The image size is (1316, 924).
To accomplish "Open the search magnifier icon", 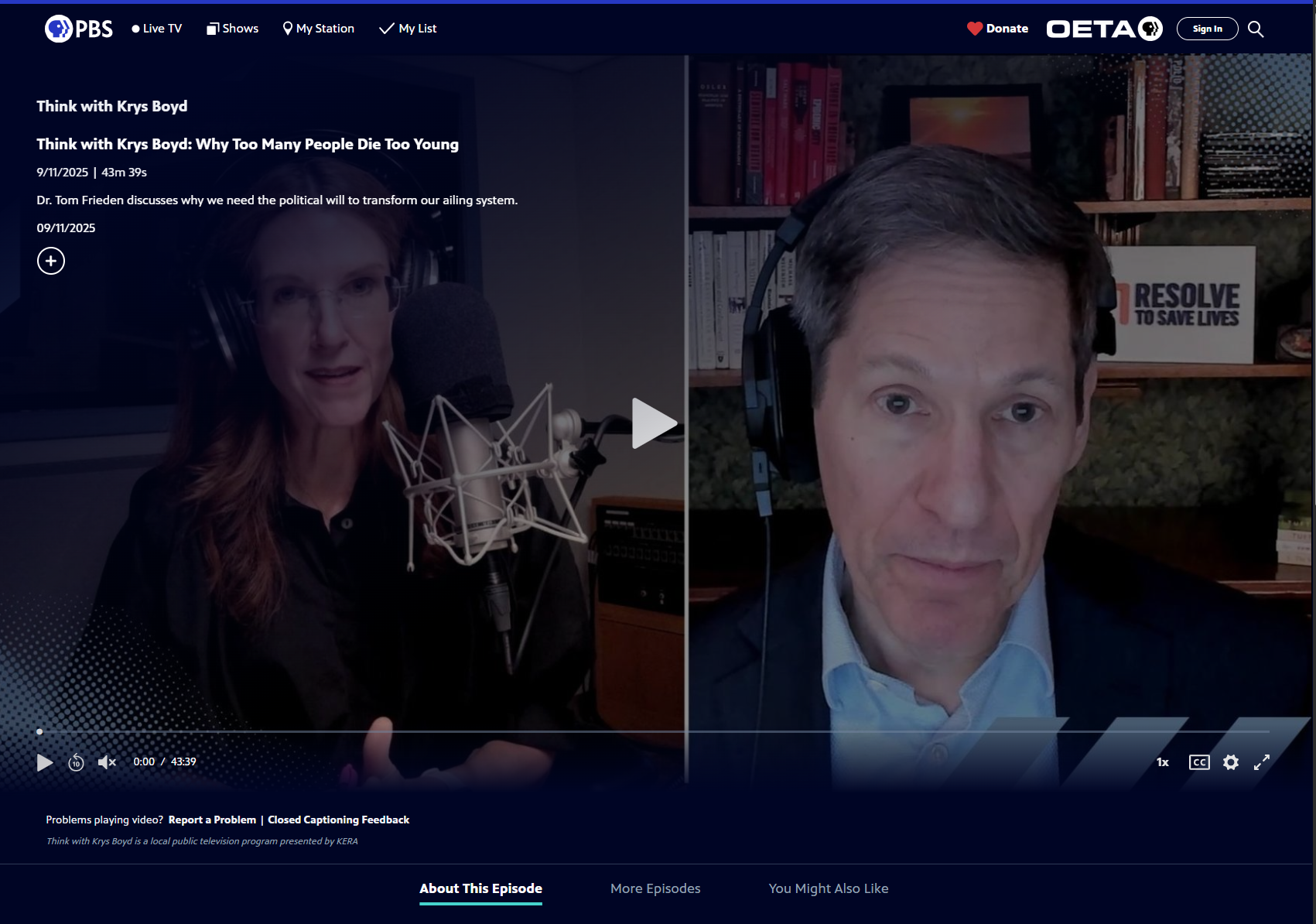I will 1256,29.
